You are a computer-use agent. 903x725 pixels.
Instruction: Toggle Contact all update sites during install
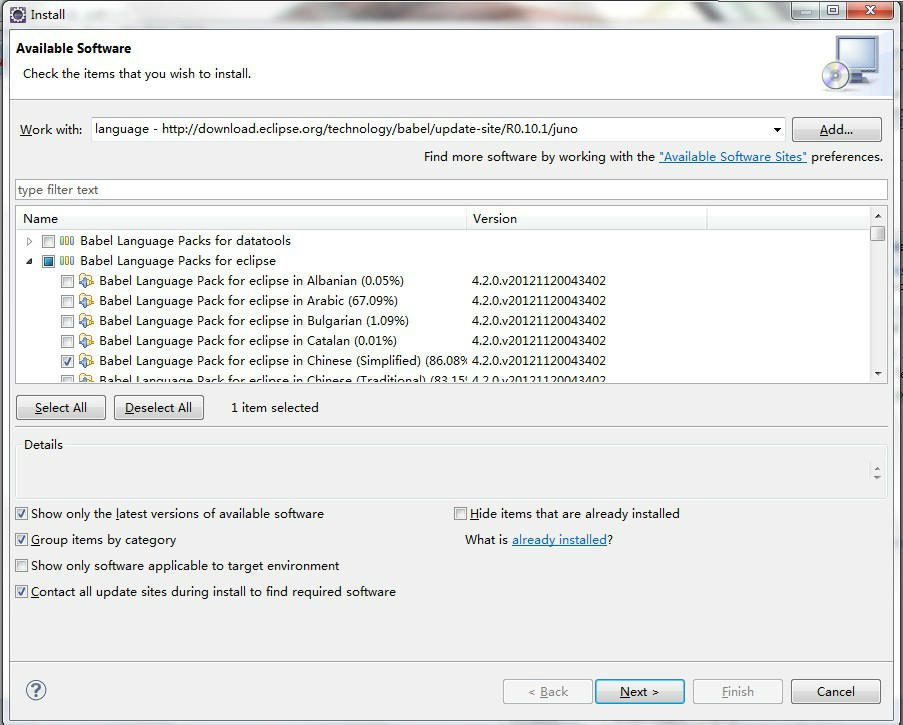[x=21, y=591]
